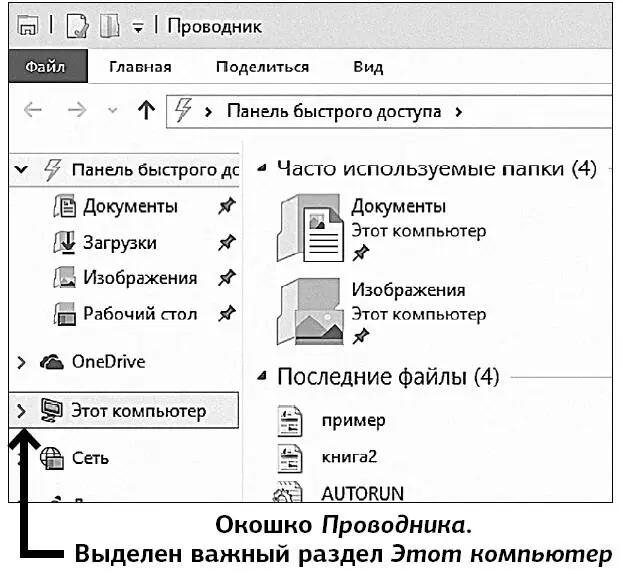Select the AUTORUN recent file name

click(362, 494)
